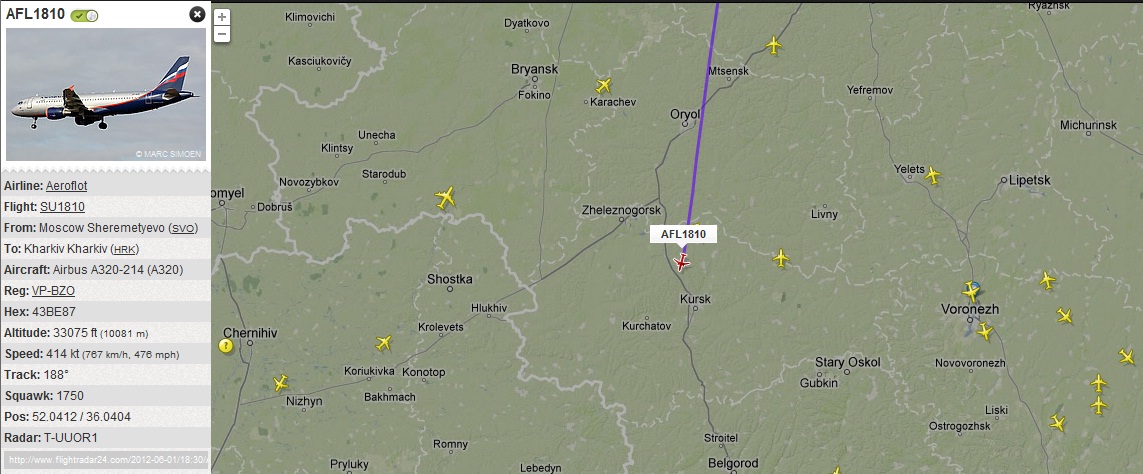Zoom out the map with minus button
Viewport: 1143px width, 474px height.
[x=222, y=34]
